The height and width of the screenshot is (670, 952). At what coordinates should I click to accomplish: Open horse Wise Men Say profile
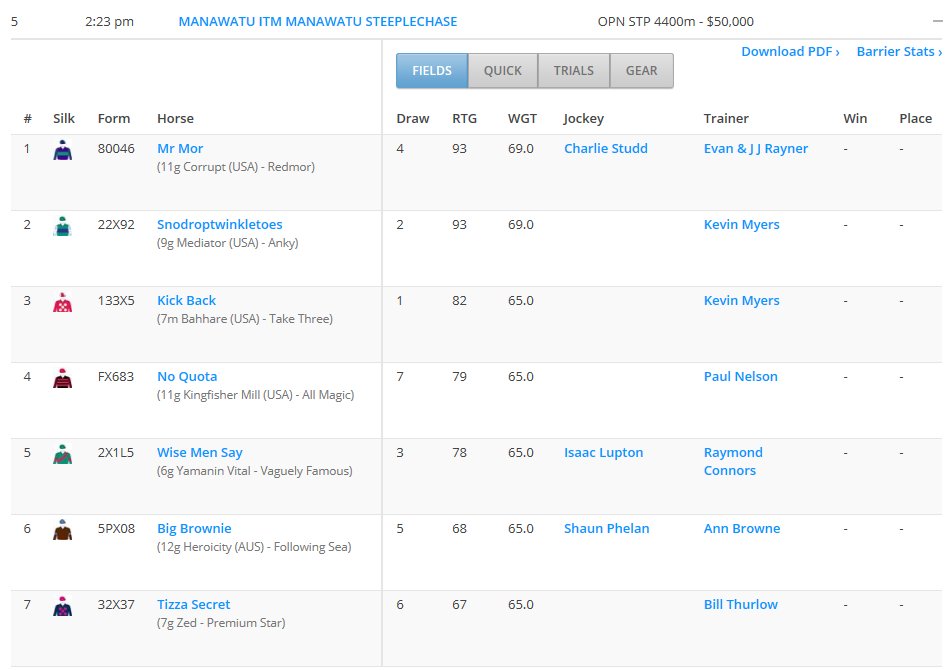tap(200, 453)
